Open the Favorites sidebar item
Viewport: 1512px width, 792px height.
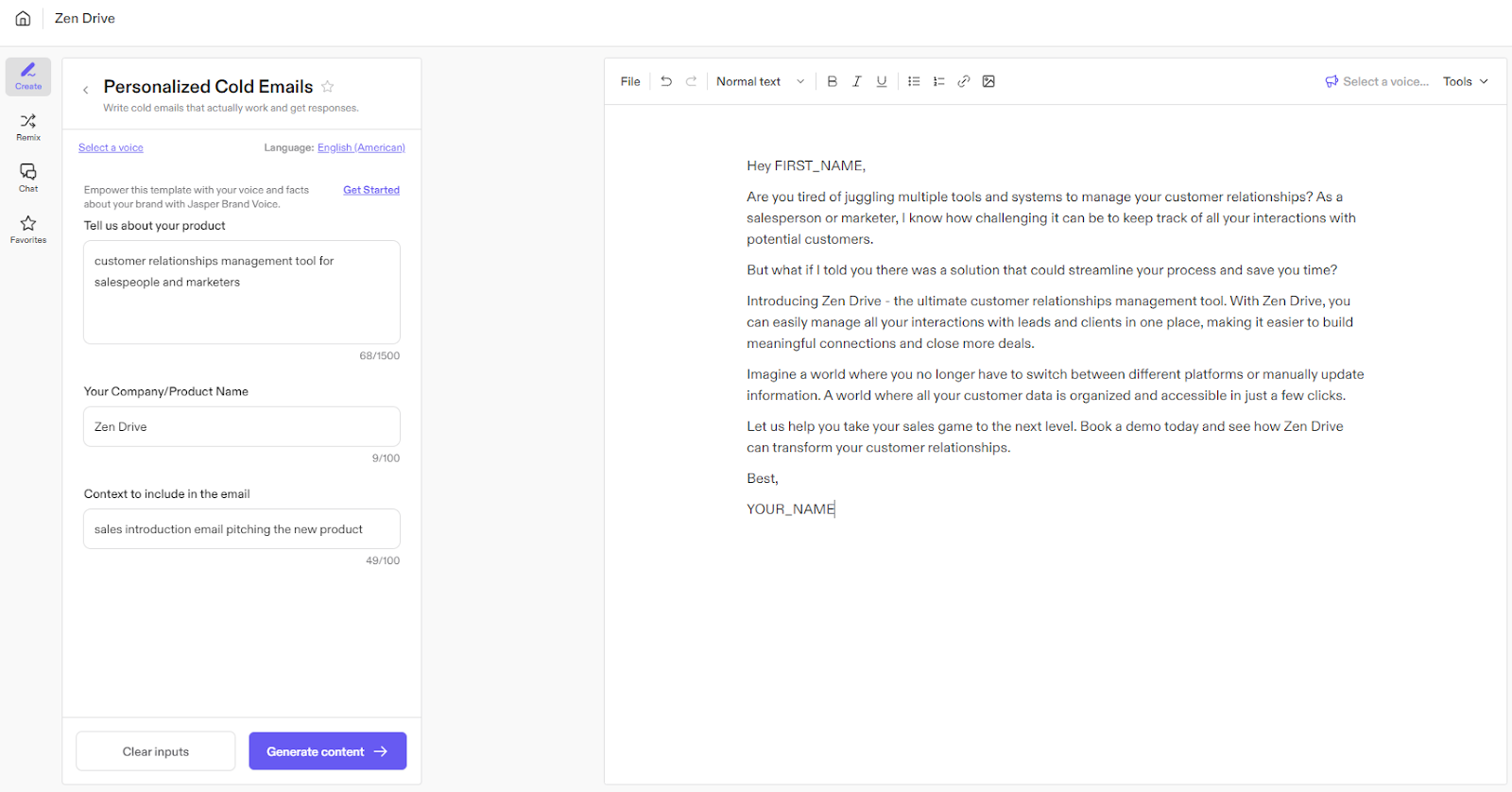coord(28,230)
